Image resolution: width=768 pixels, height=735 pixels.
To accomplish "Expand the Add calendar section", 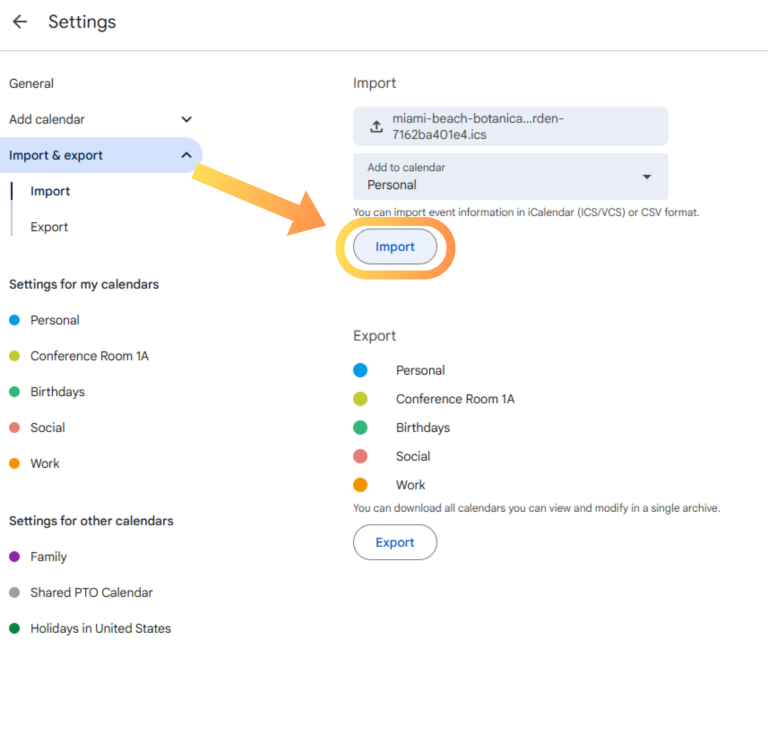I will [x=186, y=119].
